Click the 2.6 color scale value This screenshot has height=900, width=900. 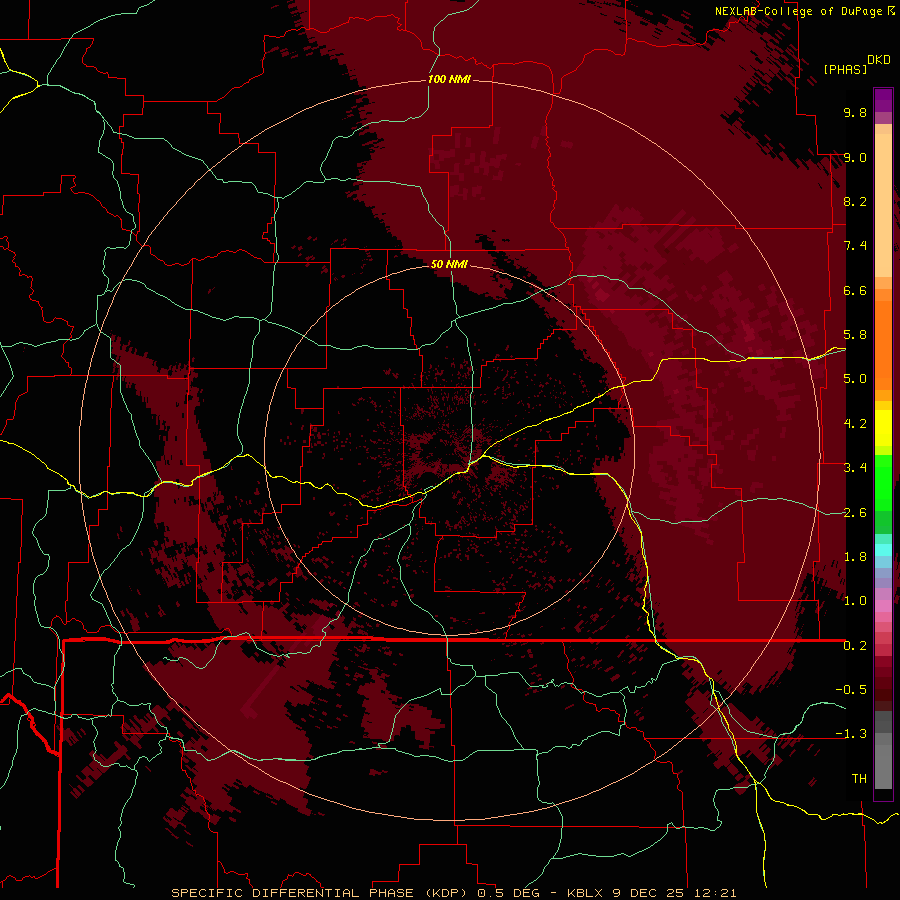tap(855, 513)
